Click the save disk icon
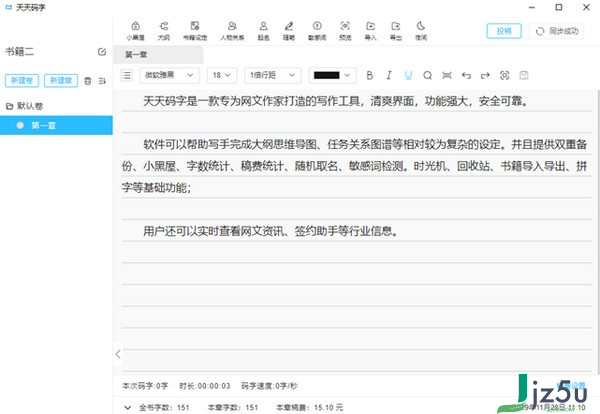The height and width of the screenshot is (414, 600). [x=524, y=75]
